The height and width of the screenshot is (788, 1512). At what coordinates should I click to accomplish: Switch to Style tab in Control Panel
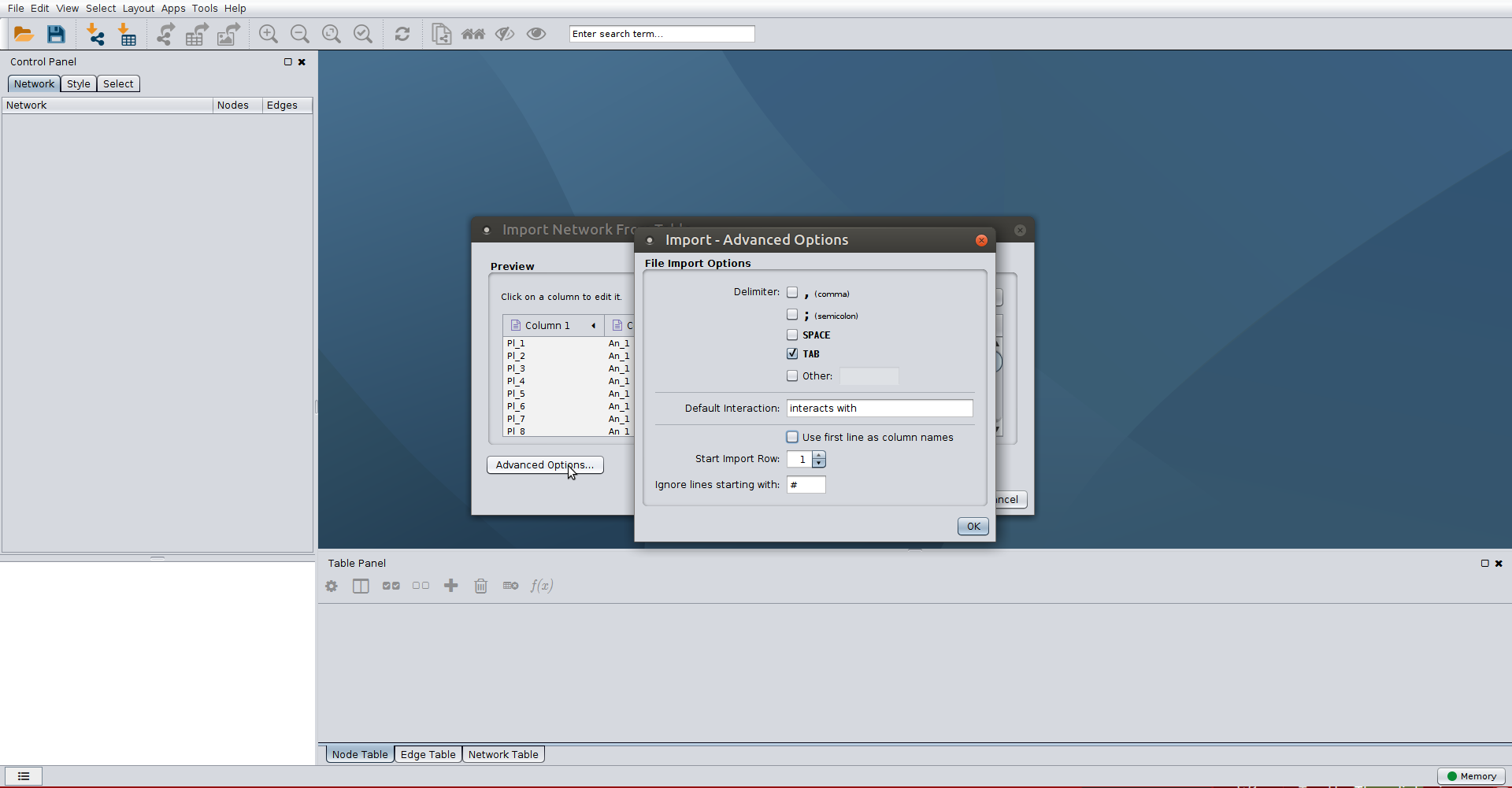point(79,84)
